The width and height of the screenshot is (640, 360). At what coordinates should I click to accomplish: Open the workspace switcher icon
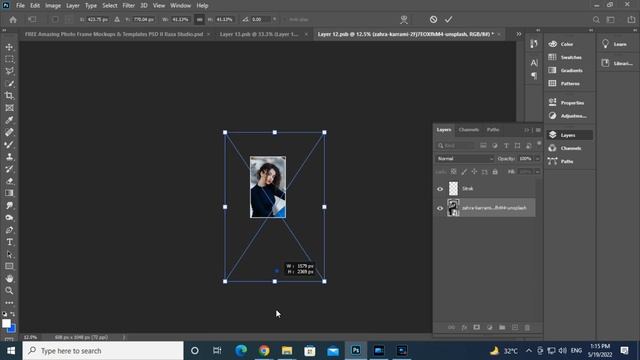click(x=611, y=20)
